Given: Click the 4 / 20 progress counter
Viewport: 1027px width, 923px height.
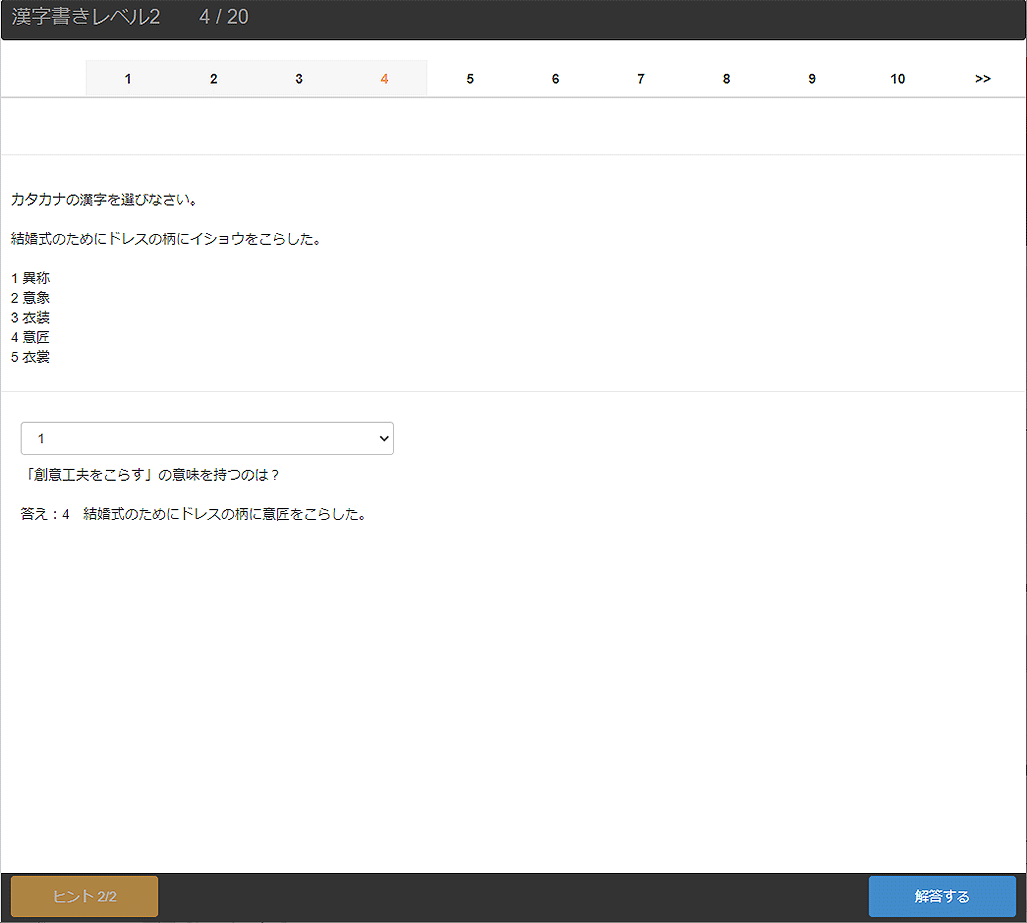Looking at the screenshot, I should point(224,16).
